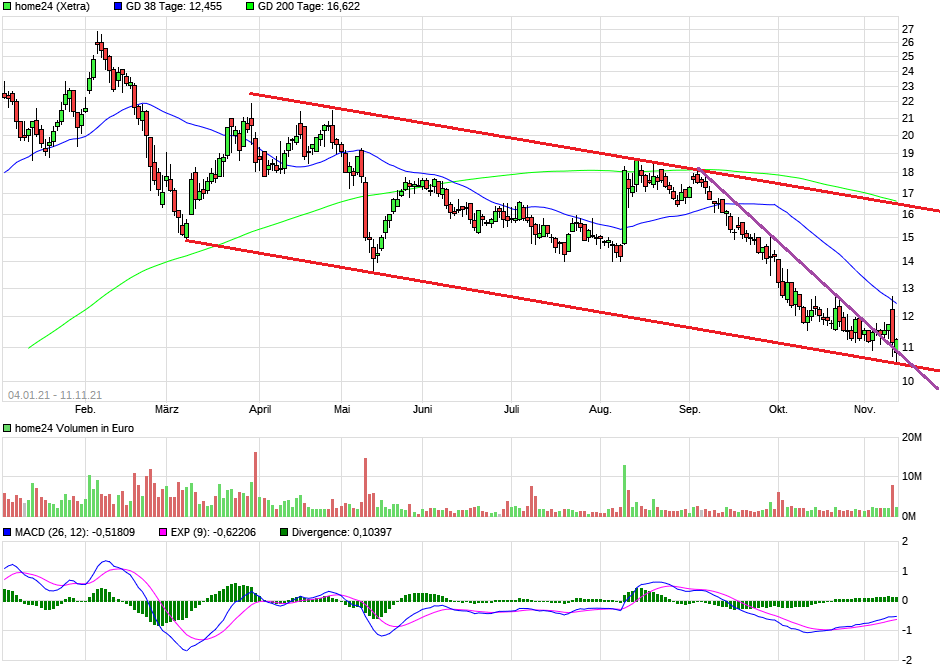Viewport: 940px width, 670px height.
Task: Click the 'Divergence: 0,10397' label
Action: (x=342, y=532)
